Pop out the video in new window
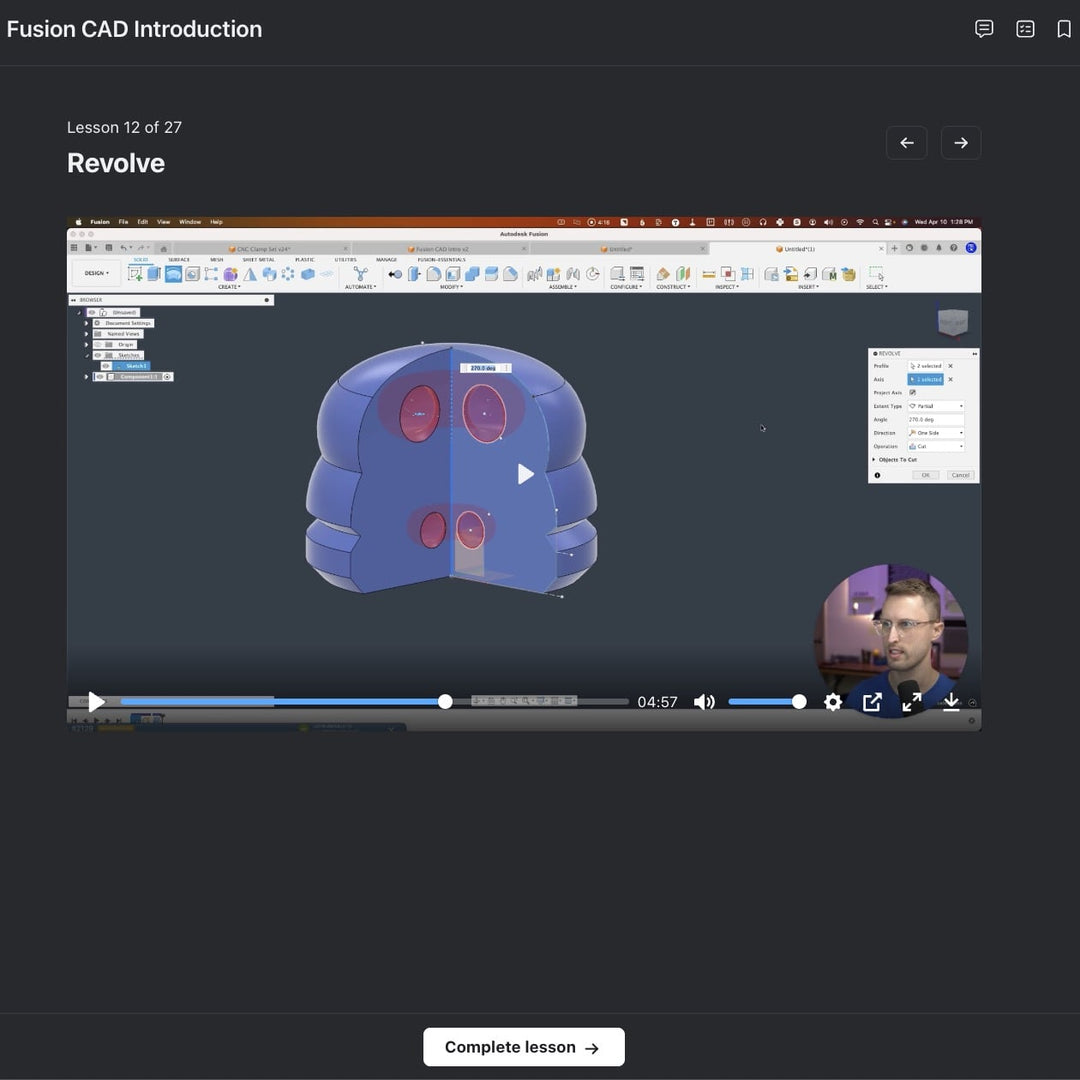Viewport: 1080px width, 1080px height. pyautogui.click(x=872, y=702)
